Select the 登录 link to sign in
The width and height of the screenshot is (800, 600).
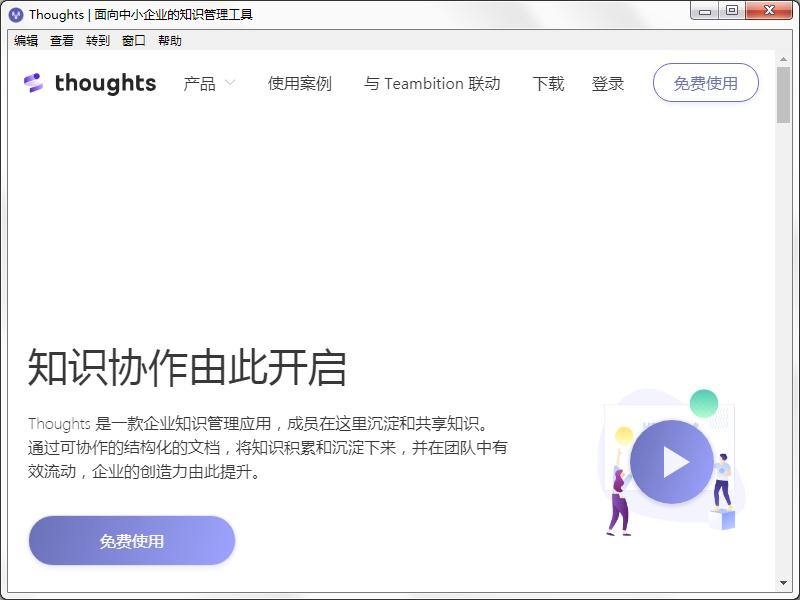pos(608,83)
